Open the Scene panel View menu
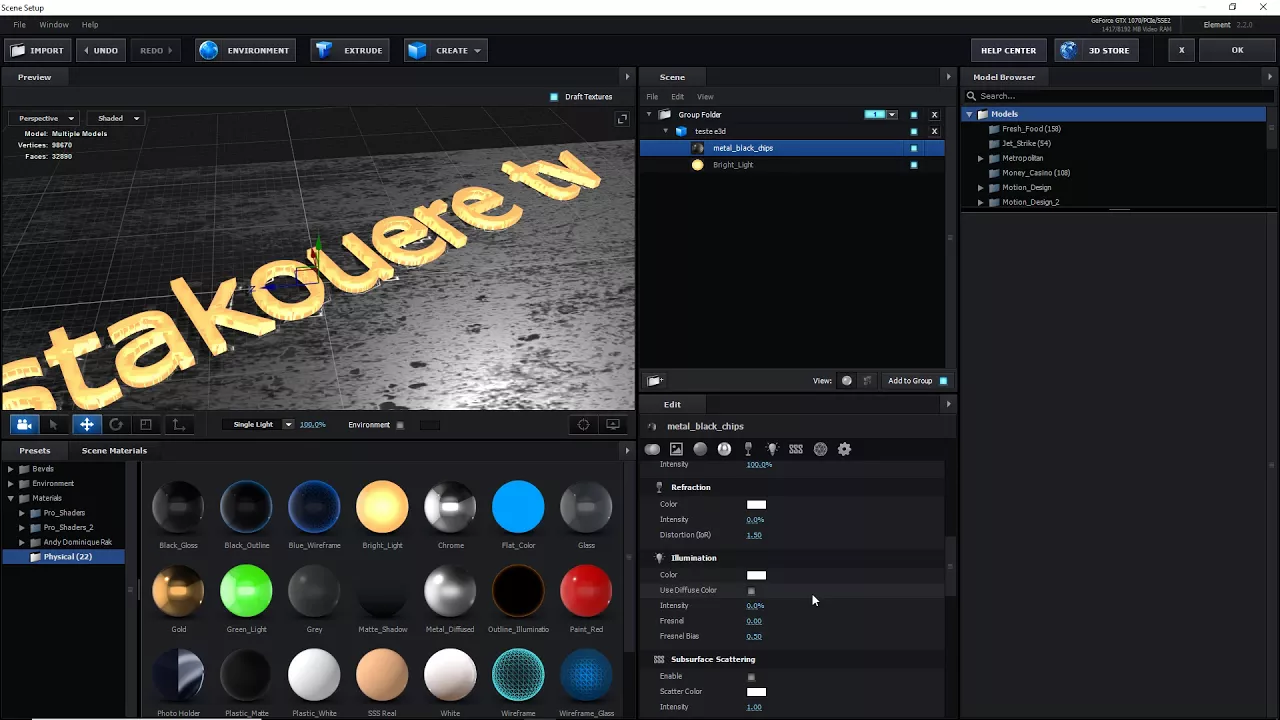 click(x=705, y=97)
